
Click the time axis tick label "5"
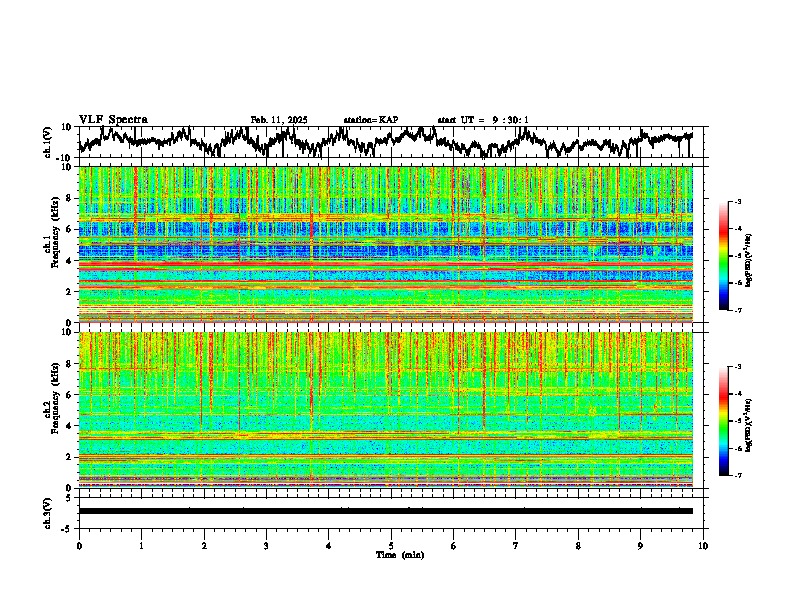point(391,546)
